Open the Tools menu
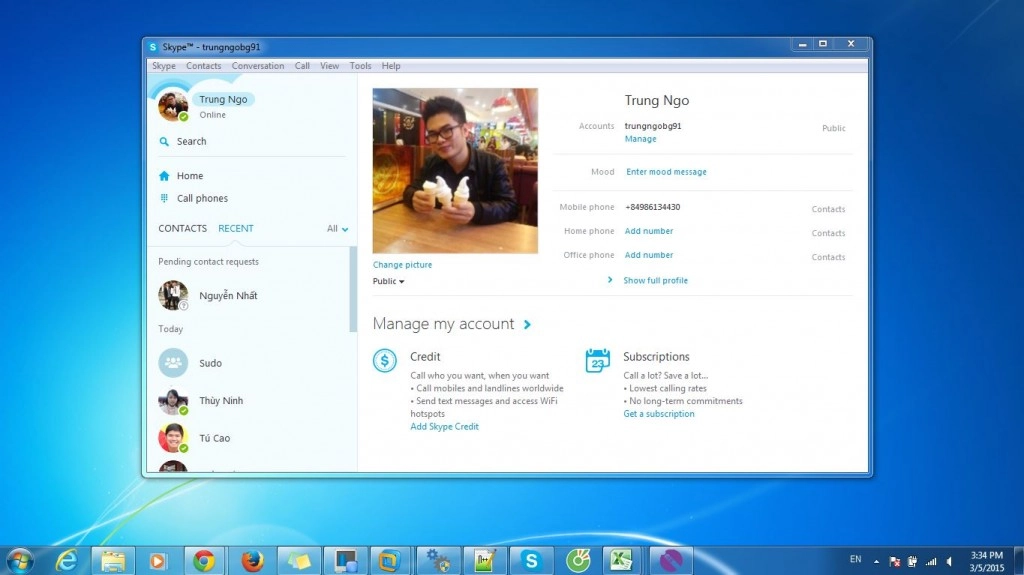1024x575 pixels. click(360, 66)
